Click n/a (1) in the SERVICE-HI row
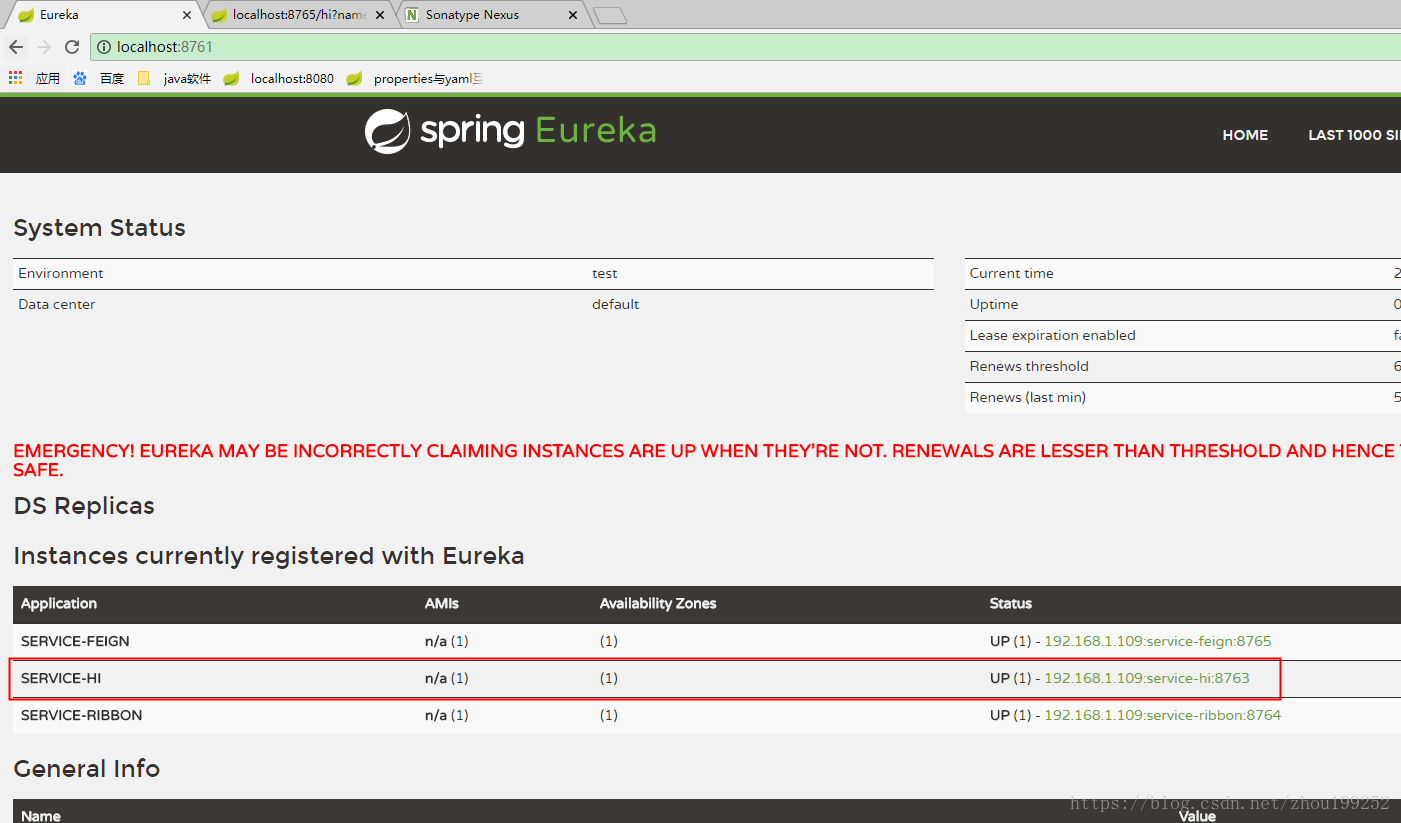This screenshot has width=1401, height=823. coord(447,678)
